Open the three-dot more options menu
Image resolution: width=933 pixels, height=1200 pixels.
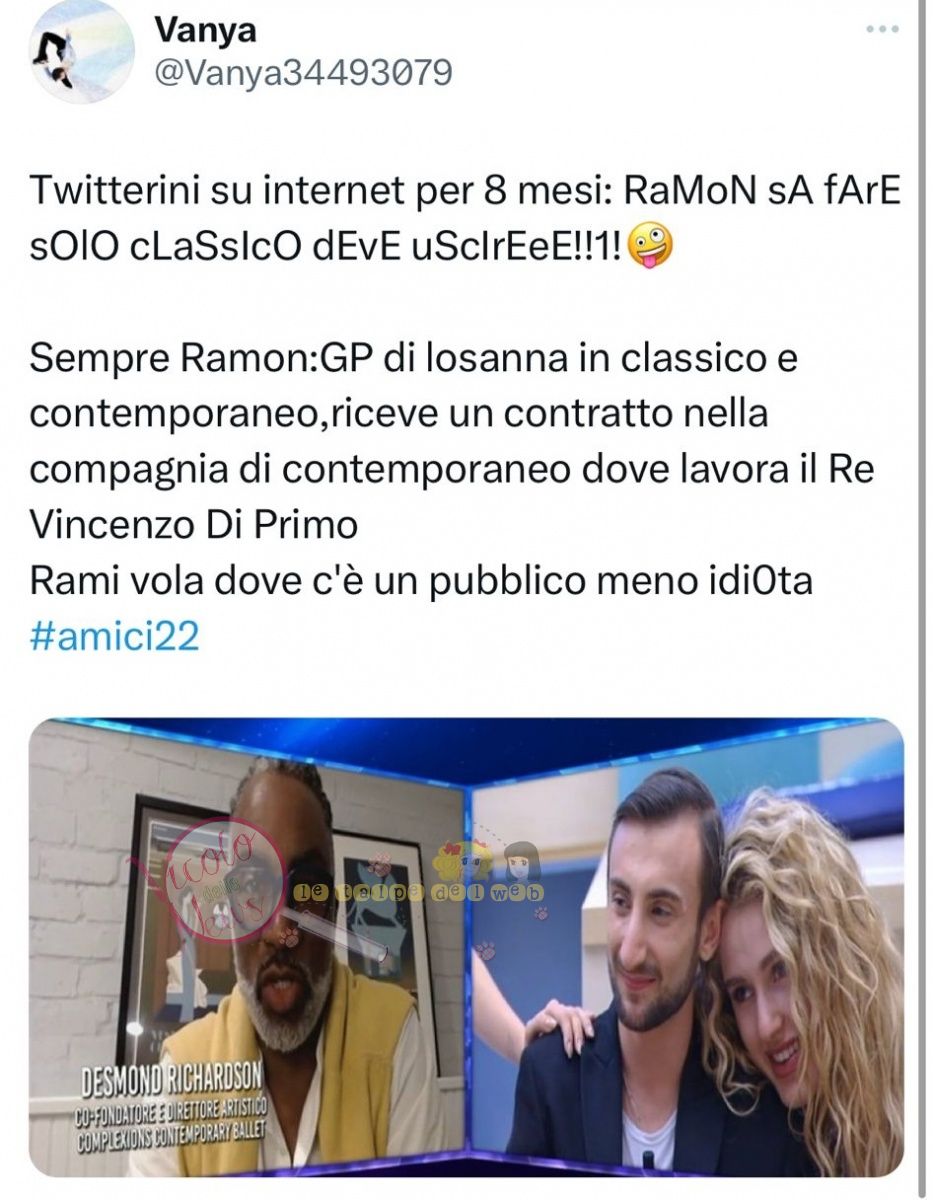[x=882, y=29]
